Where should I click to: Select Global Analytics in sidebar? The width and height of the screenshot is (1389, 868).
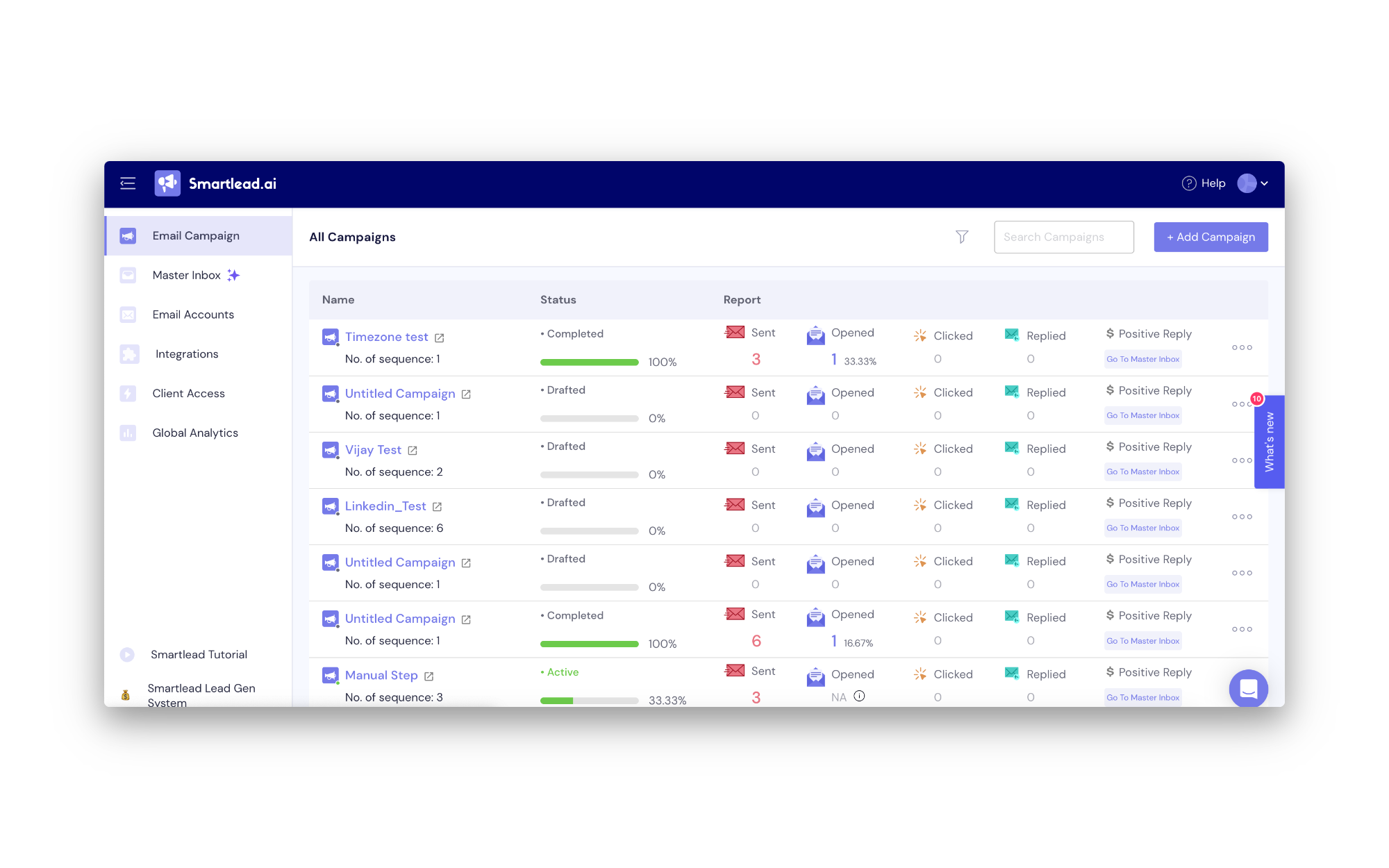click(195, 433)
